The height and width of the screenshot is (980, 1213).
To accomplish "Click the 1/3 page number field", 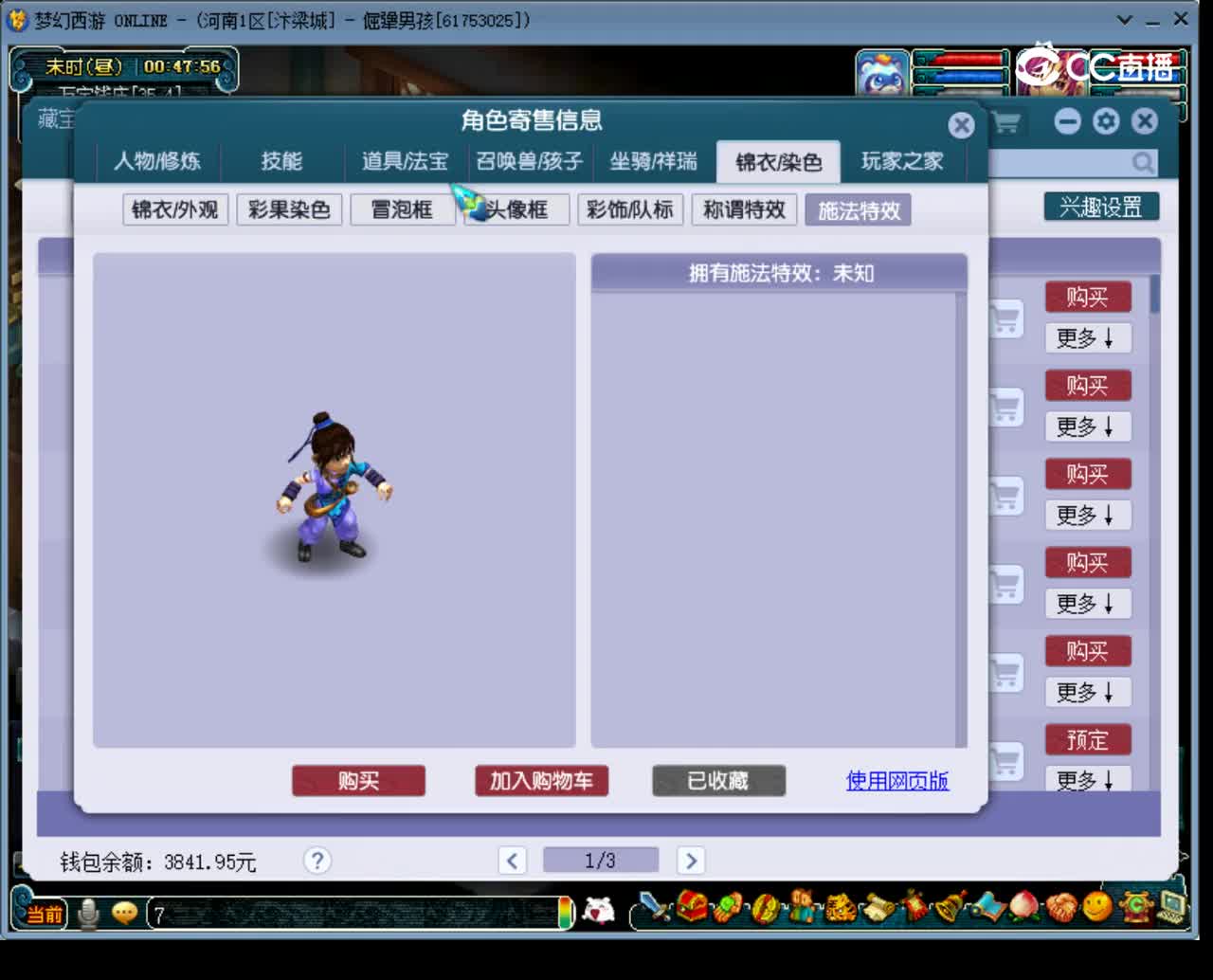I will point(600,861).
